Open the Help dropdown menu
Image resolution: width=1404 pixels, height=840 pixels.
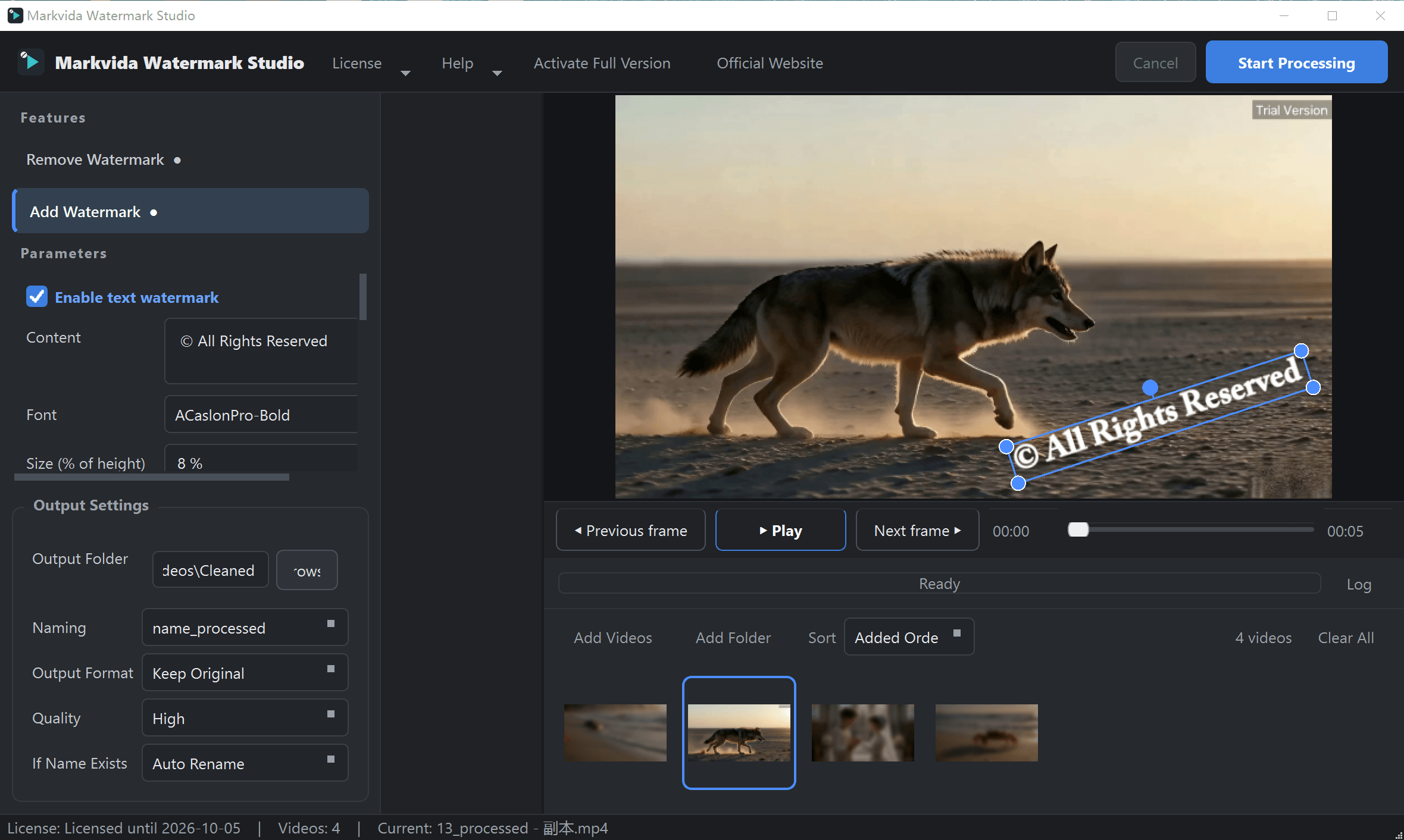pos(471,64)
